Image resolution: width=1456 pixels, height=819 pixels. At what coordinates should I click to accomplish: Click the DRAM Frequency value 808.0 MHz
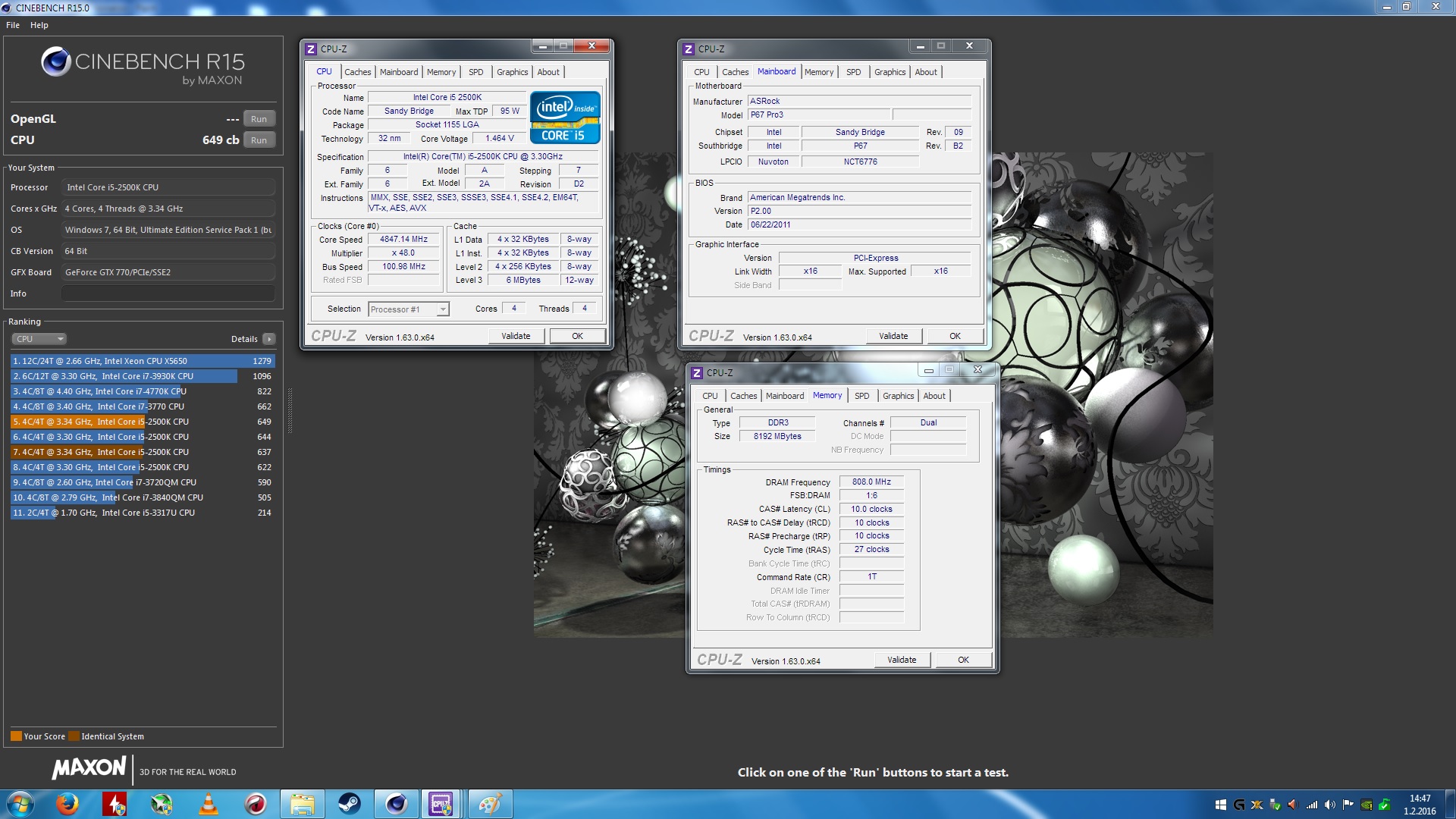[871, 482]
